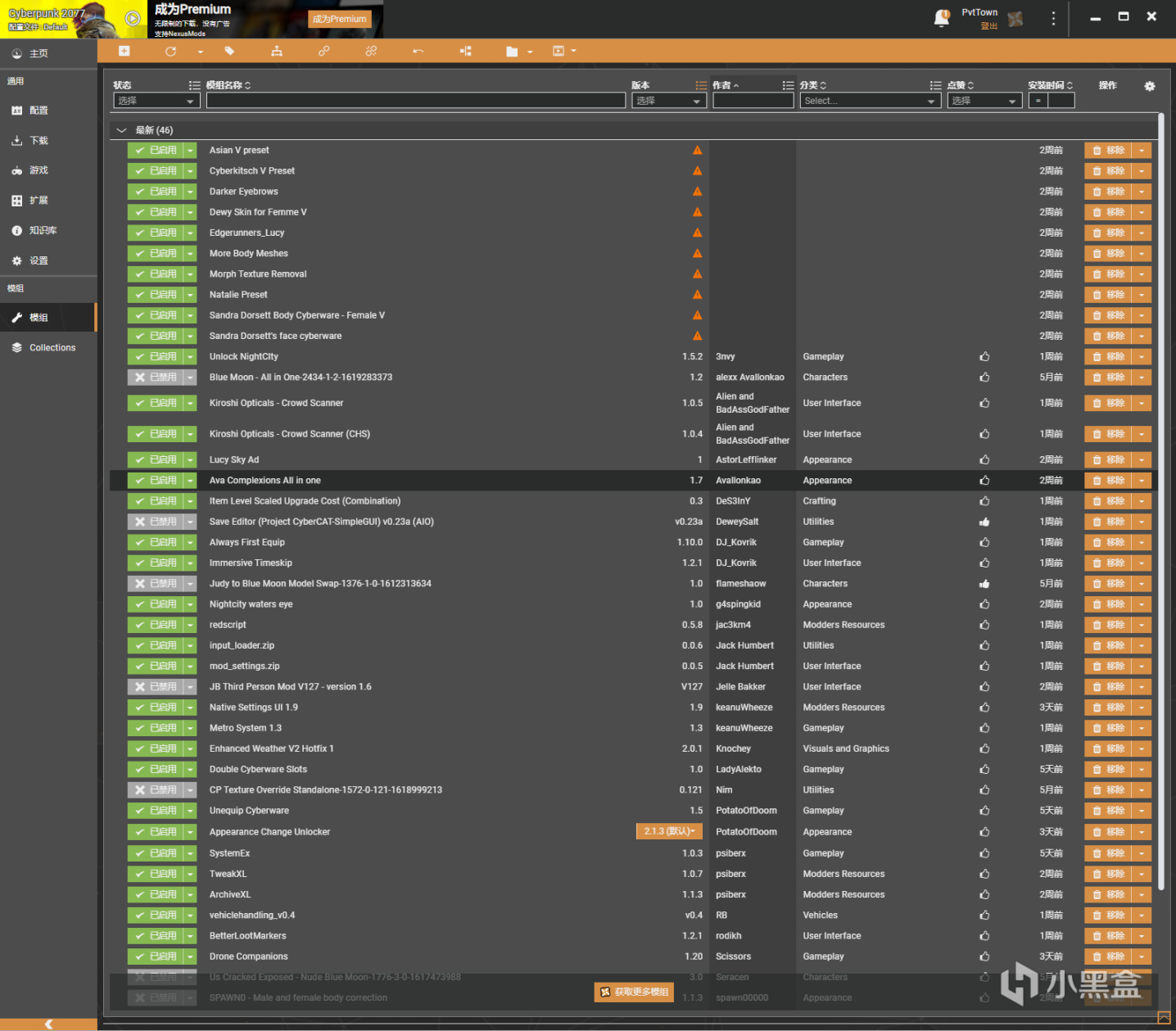Enable JB Third Person Mod V127
Screen dimensions: 1176x1031
coord(155,687)
